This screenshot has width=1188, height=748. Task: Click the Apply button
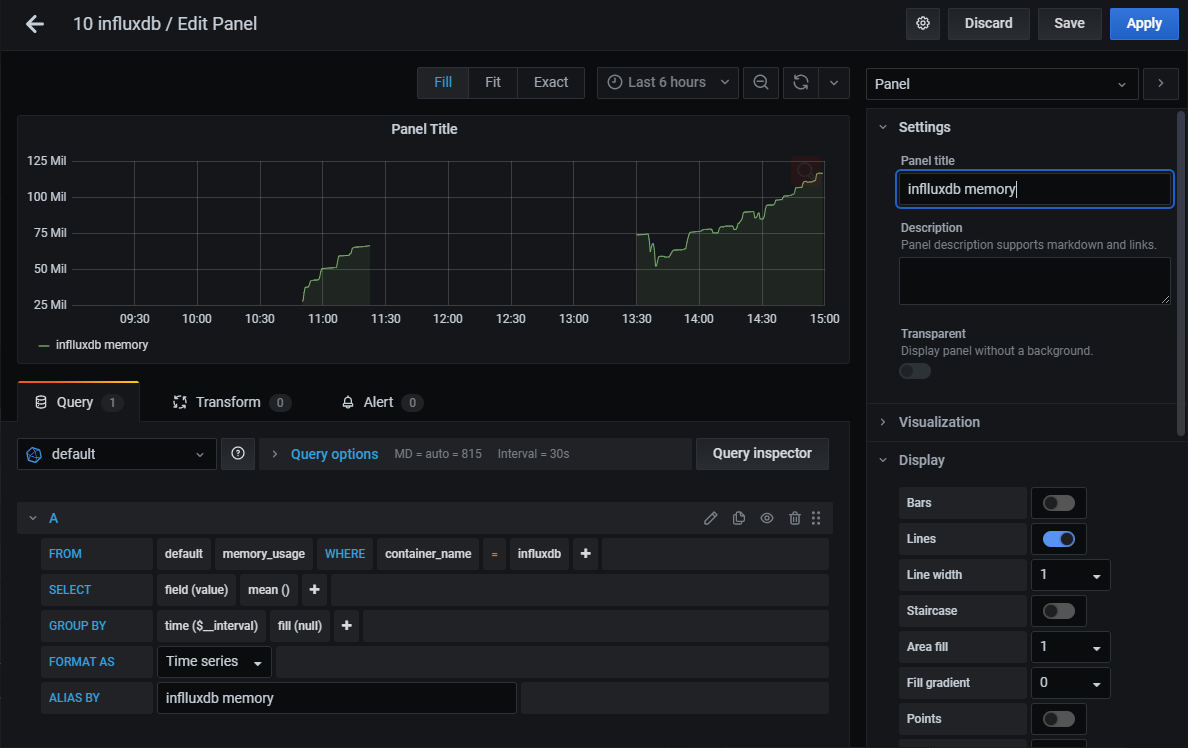pos(1144,23)
